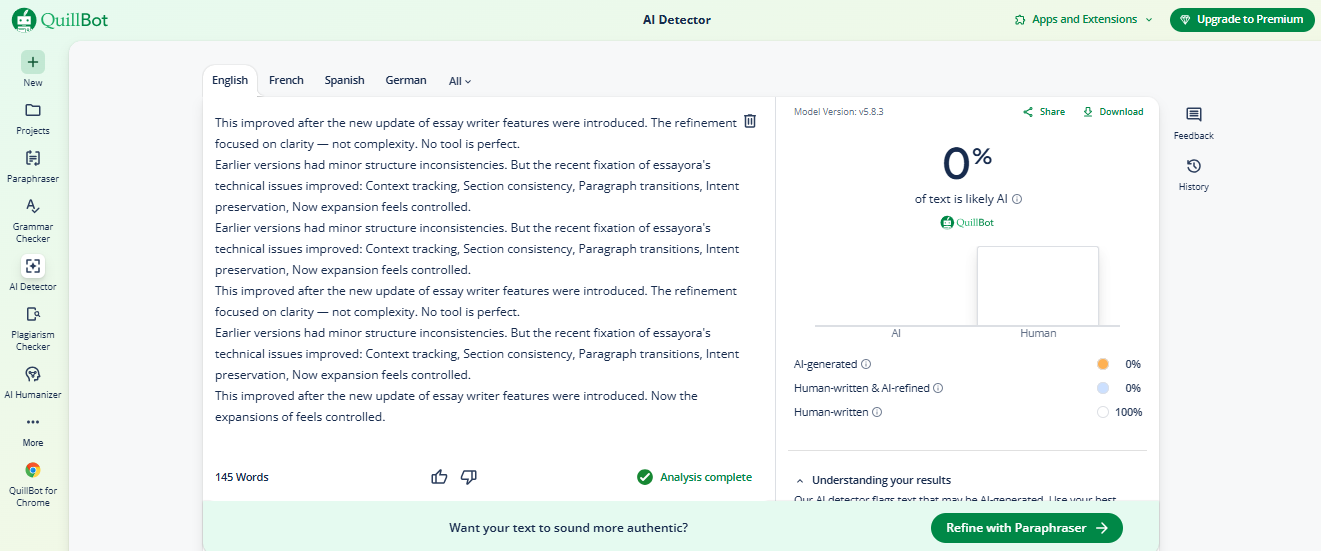Open the All languages dropdown
The image size is (1321, 551).
coord(460,81)
